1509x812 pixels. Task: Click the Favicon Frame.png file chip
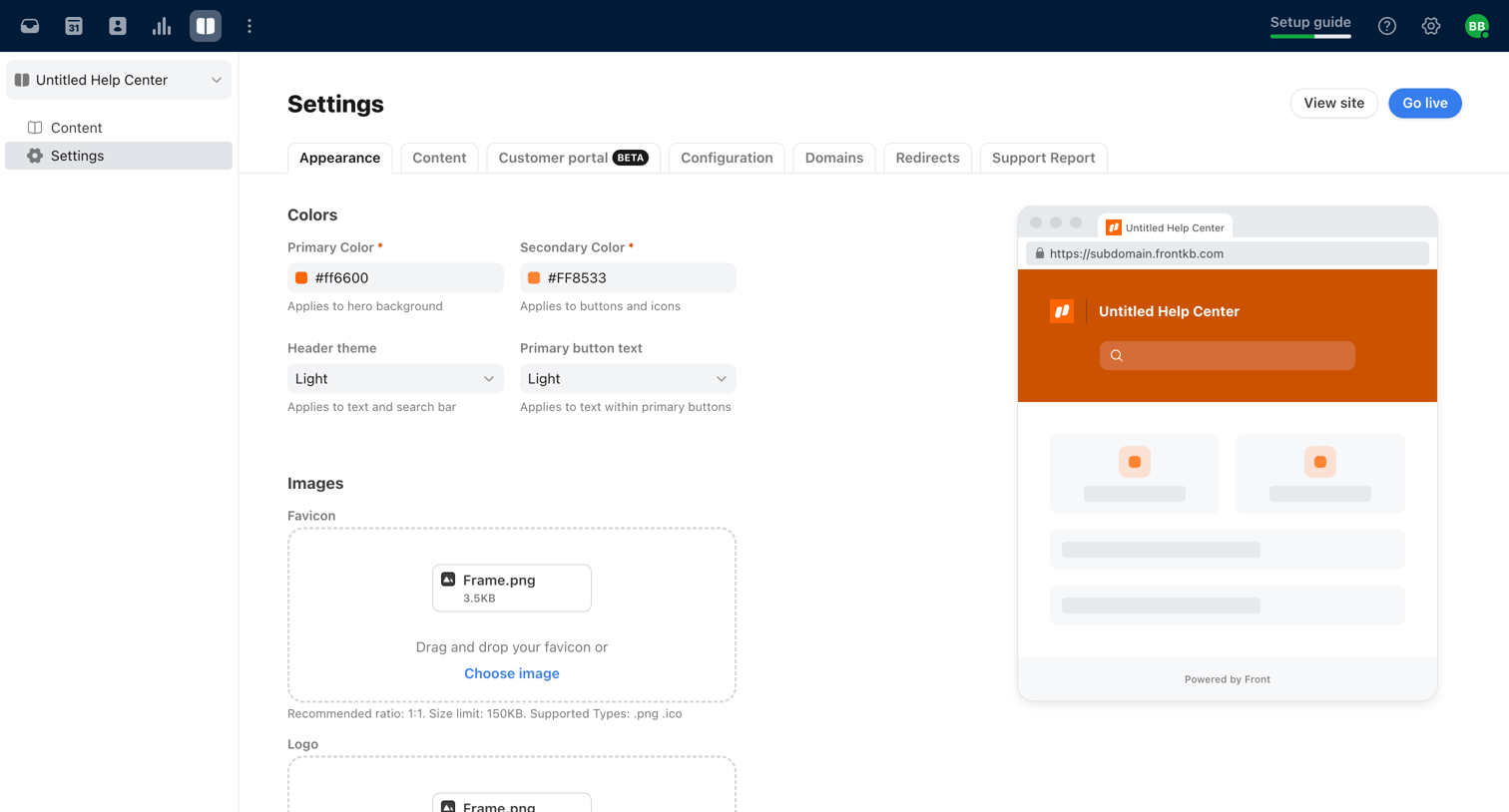[512, 588]
